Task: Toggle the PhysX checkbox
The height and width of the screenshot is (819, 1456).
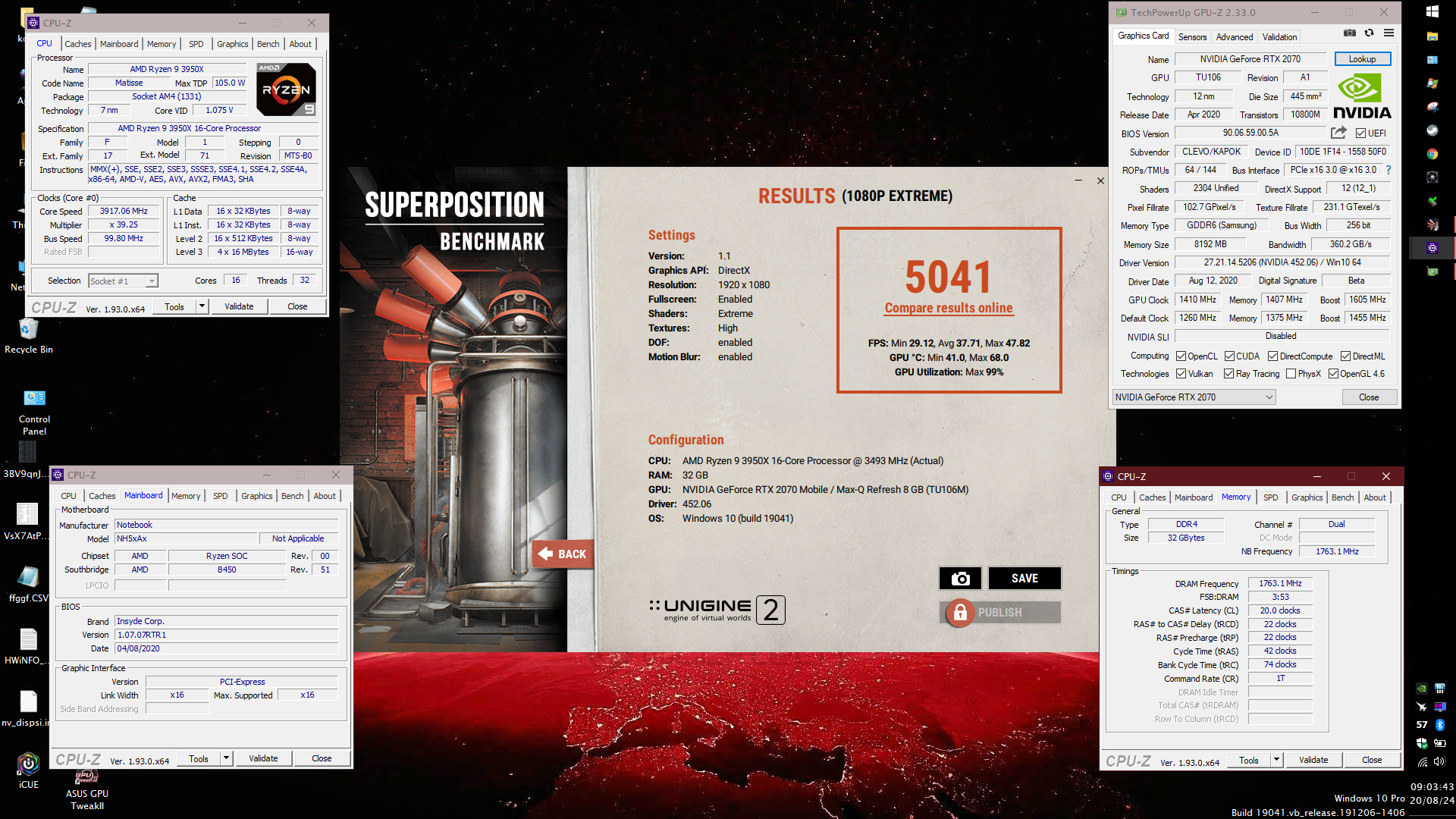Action: [1291, 374]
